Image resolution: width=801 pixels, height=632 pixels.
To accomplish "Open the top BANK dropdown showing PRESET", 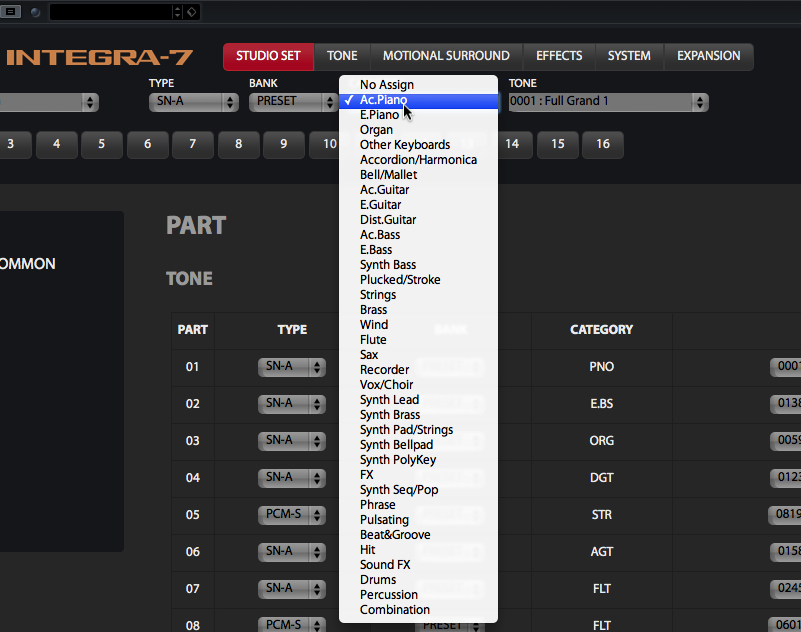I will (293, 102).
